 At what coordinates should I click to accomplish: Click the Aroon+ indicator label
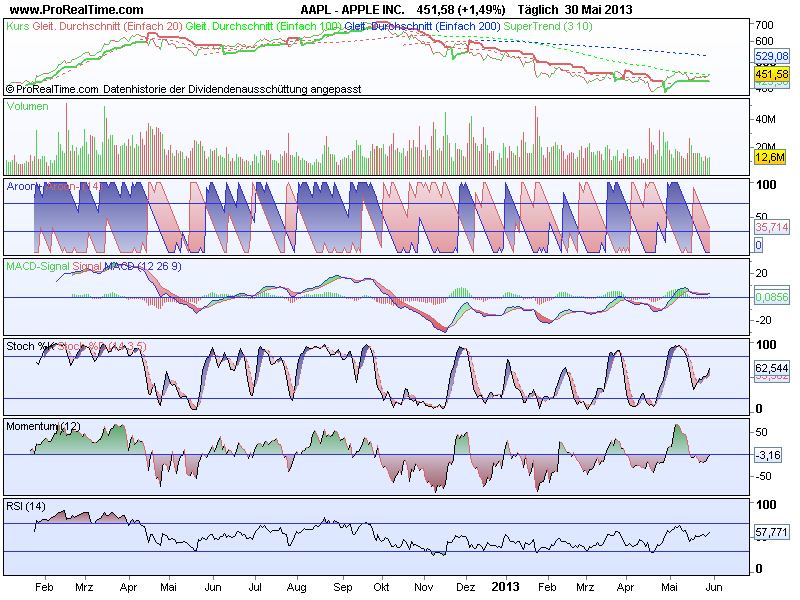[x=24, y=186]
